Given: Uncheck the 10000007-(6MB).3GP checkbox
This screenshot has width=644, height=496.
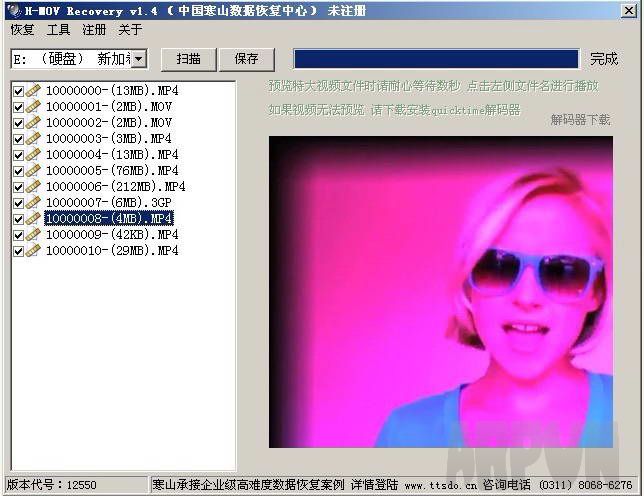Looking at the screenshot, I should click(x=18, y=203).
